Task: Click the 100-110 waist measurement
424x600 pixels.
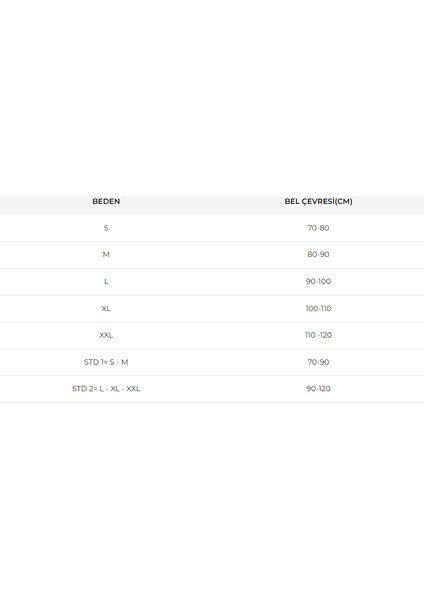Action: [x=318, y=308]
